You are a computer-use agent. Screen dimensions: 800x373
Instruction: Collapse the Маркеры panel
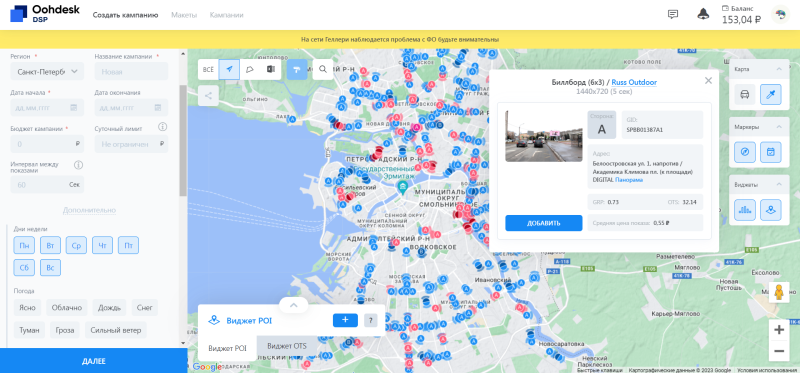tap(779, 127)
